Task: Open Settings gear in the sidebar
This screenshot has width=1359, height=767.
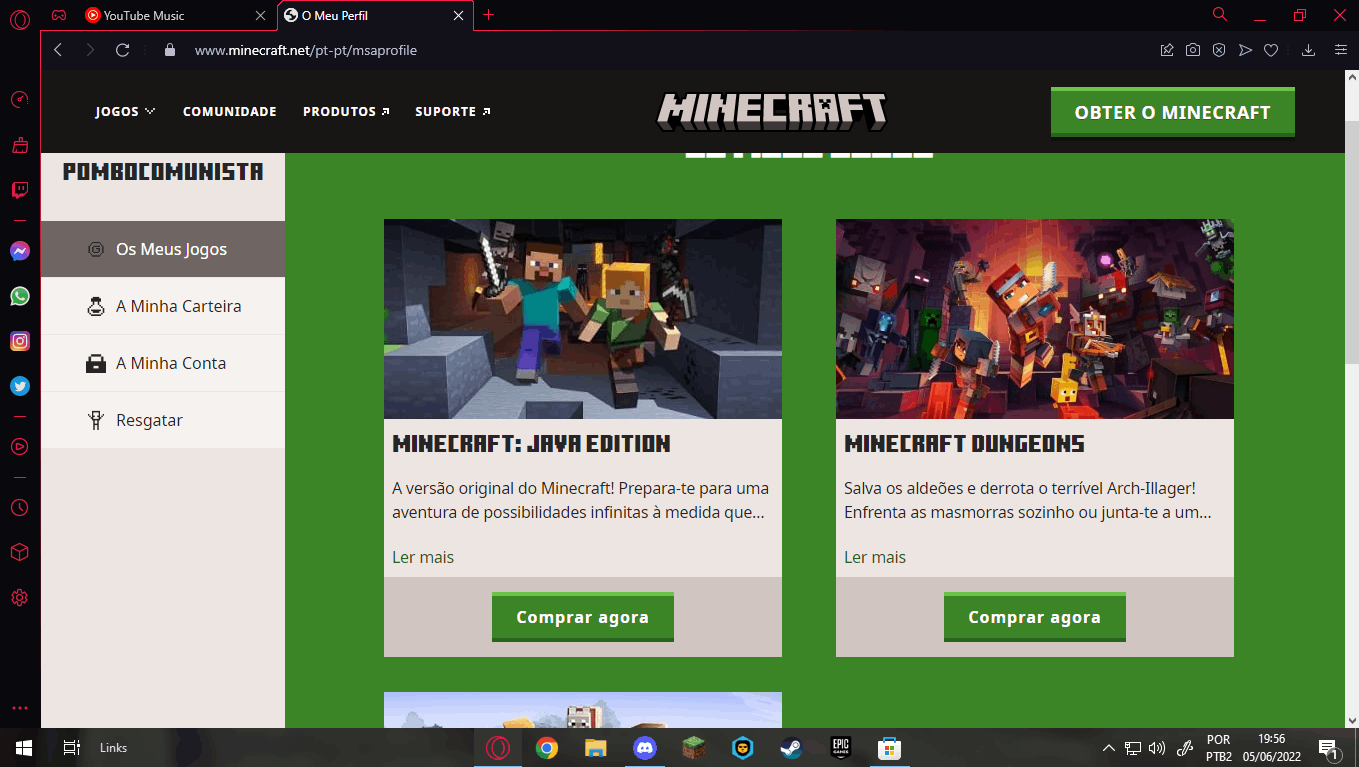Action: point(19,598)
